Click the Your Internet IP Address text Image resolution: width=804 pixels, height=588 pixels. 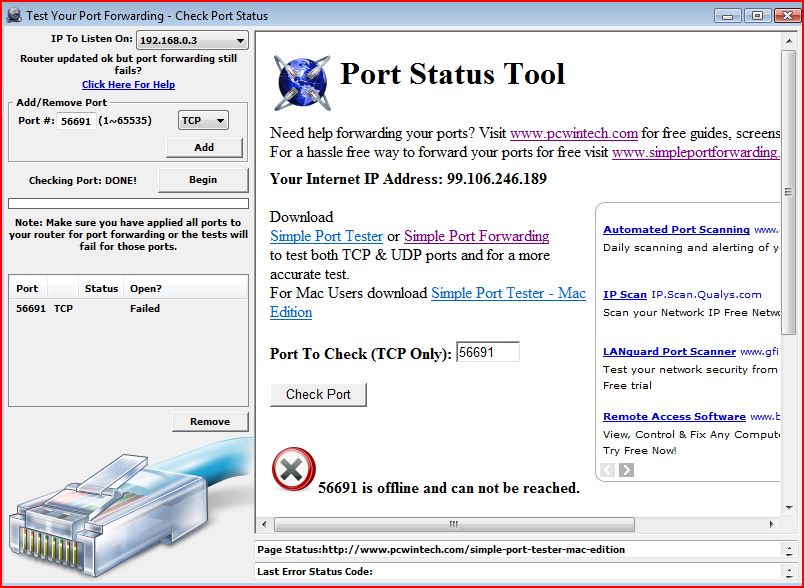pos(408,179)
